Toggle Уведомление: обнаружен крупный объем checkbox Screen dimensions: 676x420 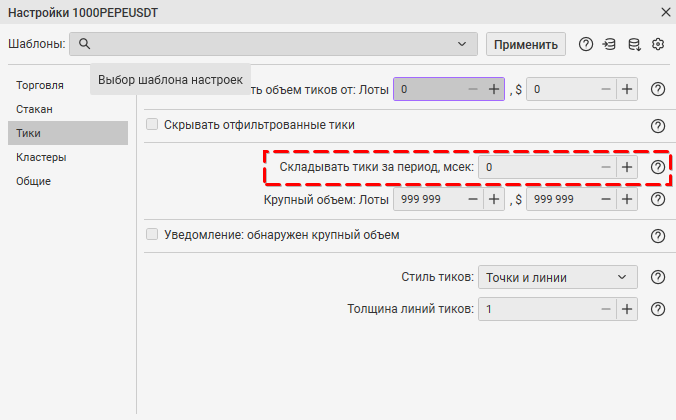pos(153,236)
